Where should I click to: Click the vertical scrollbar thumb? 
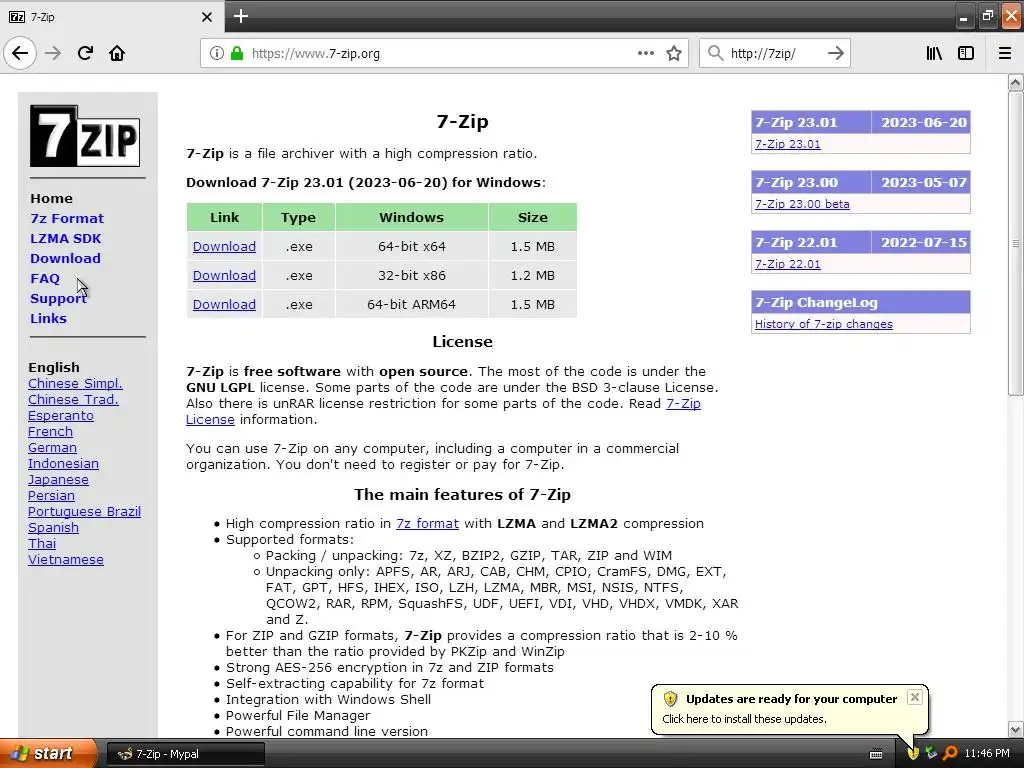1015,243
